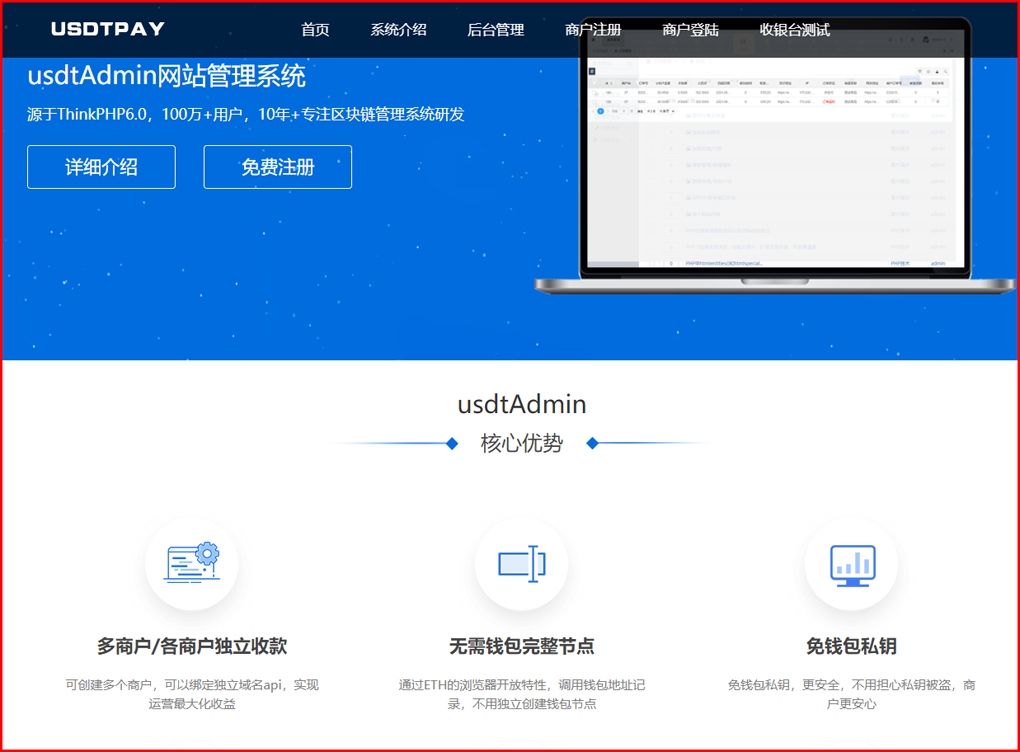The width and height of the screenshot is (1020, 752).
Task: Click the 多商户/各商户独立收款 heading
Action: point(192,646)
